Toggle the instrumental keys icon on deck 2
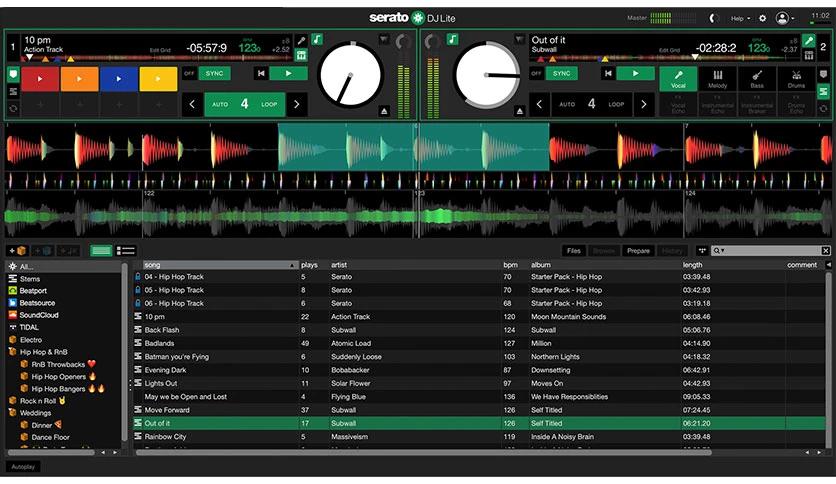836x484 pixels. (x=809, y=55)
